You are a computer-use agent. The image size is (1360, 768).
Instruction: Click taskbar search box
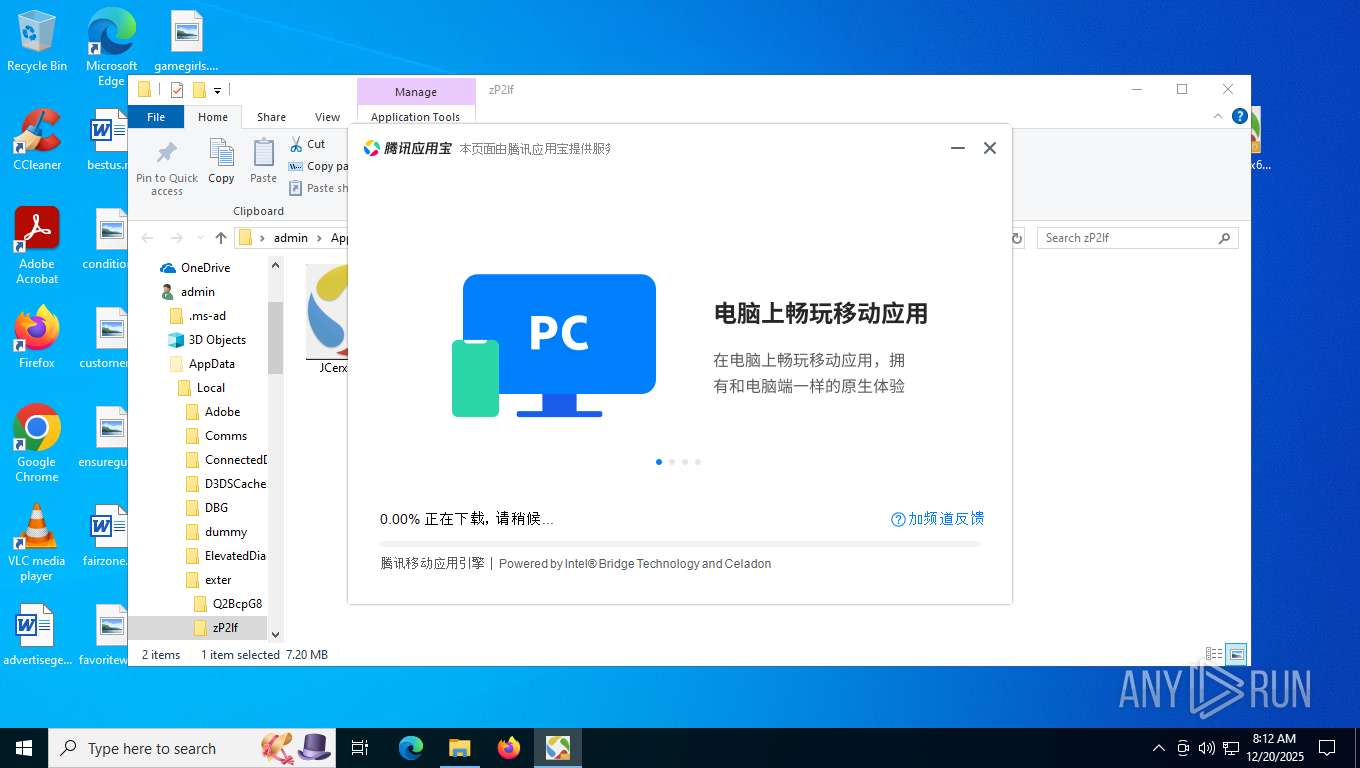pos(191,748)
